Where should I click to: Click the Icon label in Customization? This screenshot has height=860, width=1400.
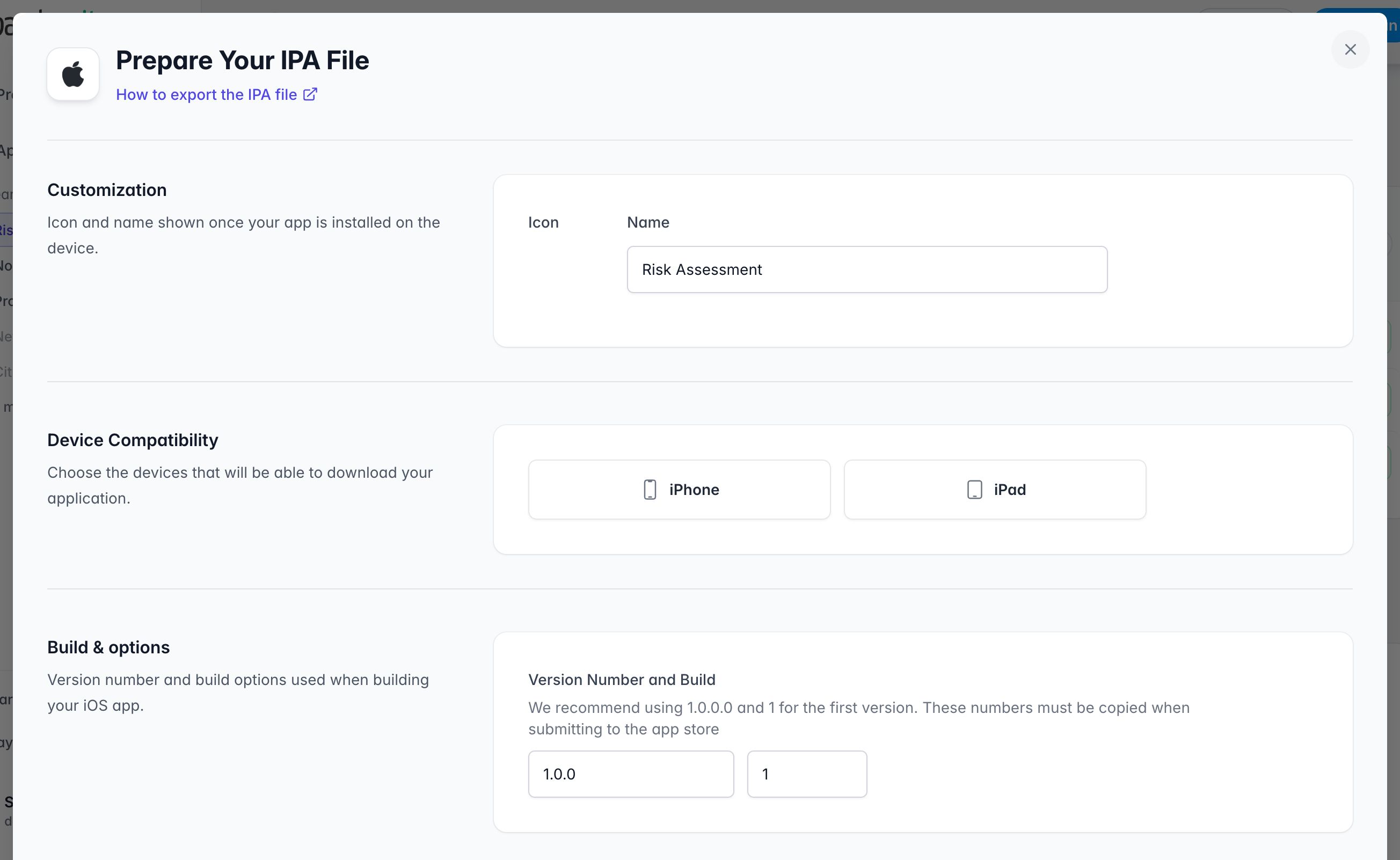543,222
